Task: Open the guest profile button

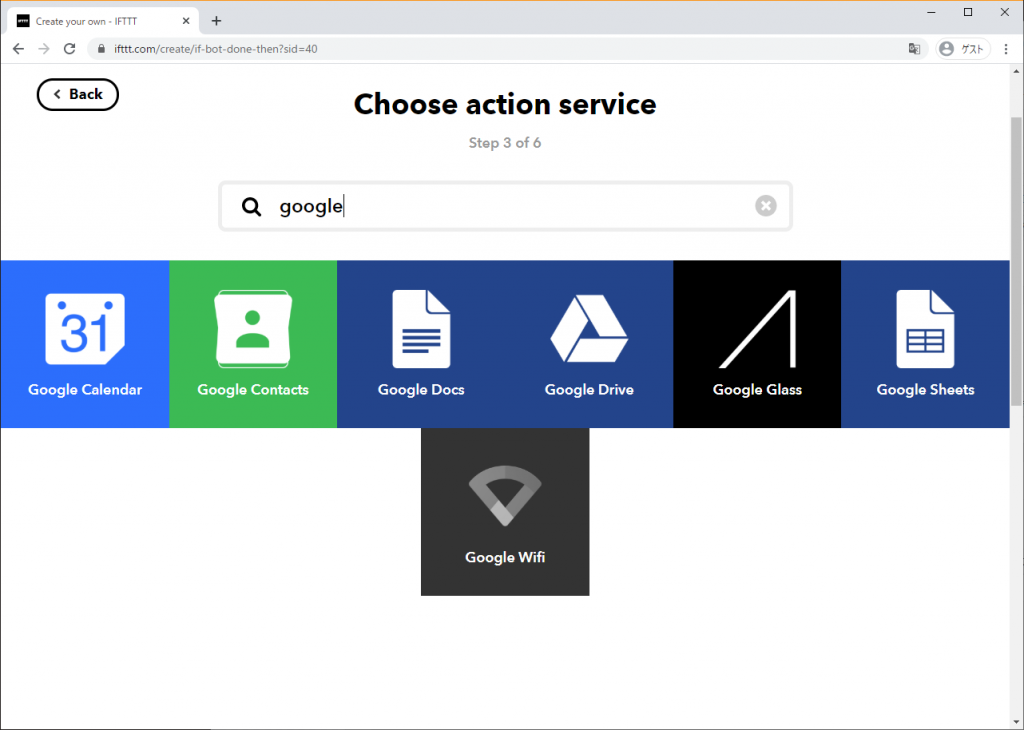Action: [x=962, y=49]
